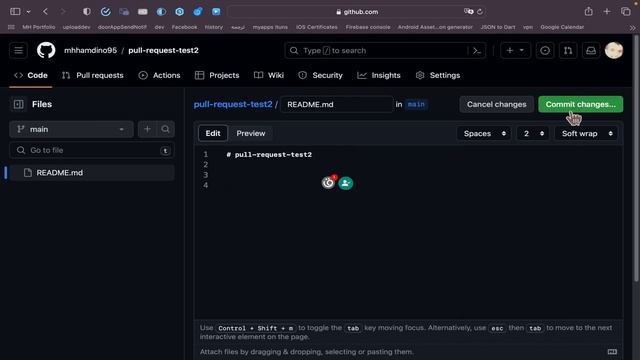
Task: Select README.md in the file tree
Action: pyautogui.click(x=92, y=173)
